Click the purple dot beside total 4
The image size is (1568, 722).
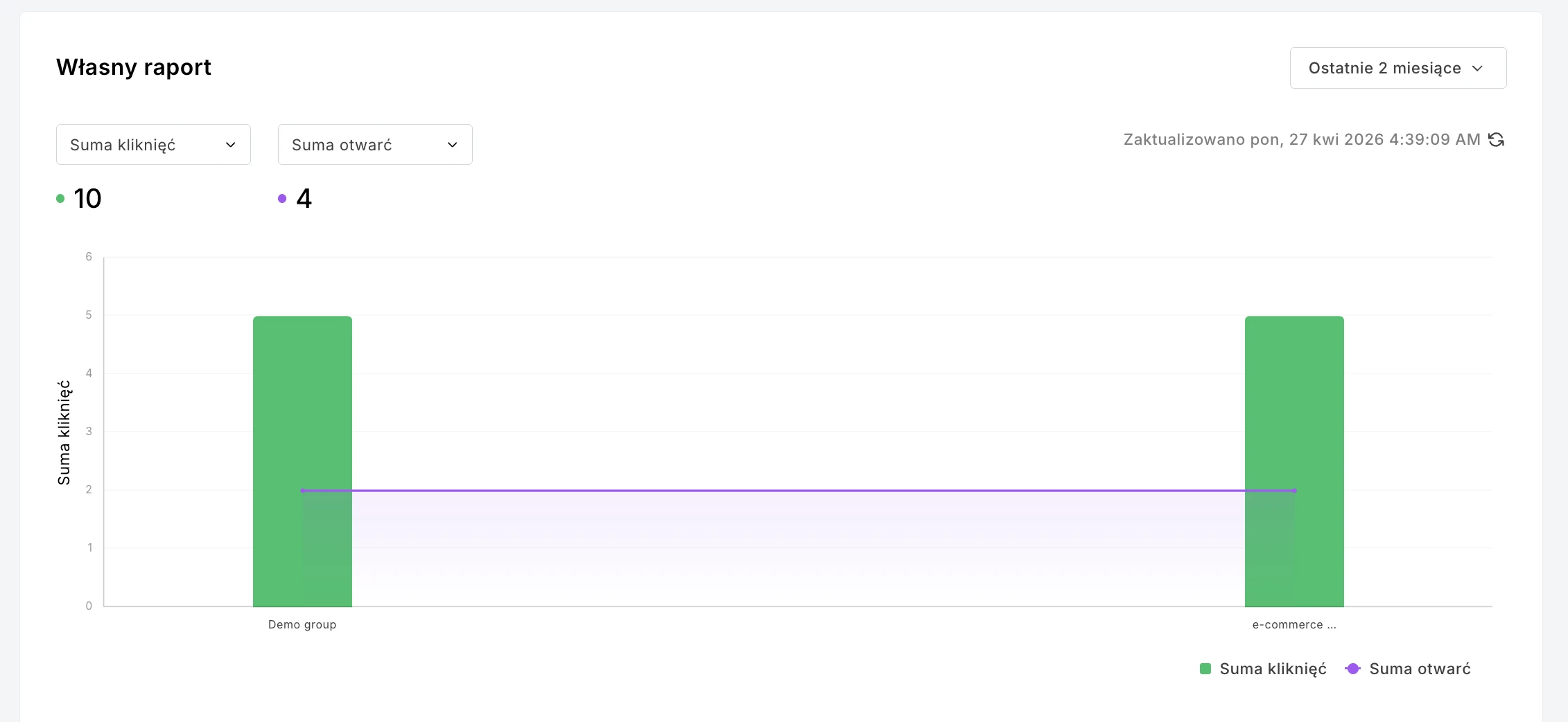click(x=282, y=199)
